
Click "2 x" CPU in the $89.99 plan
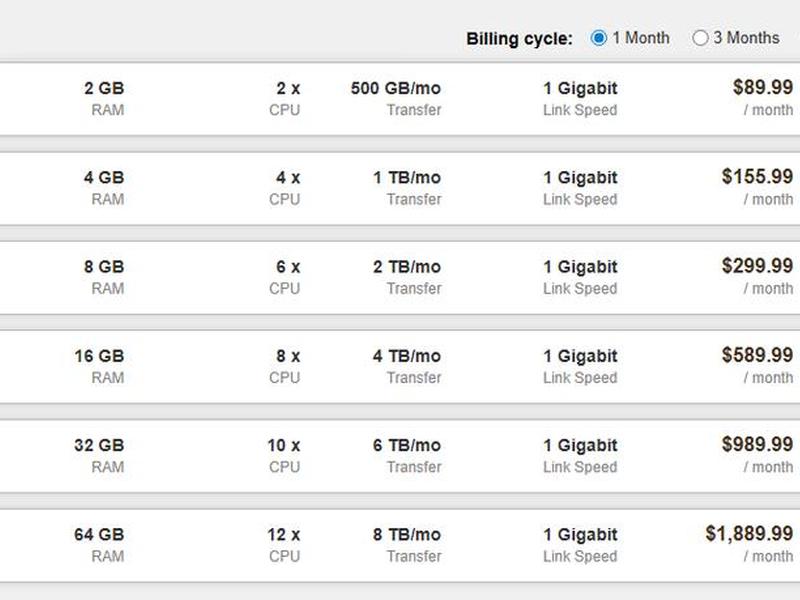288,88
